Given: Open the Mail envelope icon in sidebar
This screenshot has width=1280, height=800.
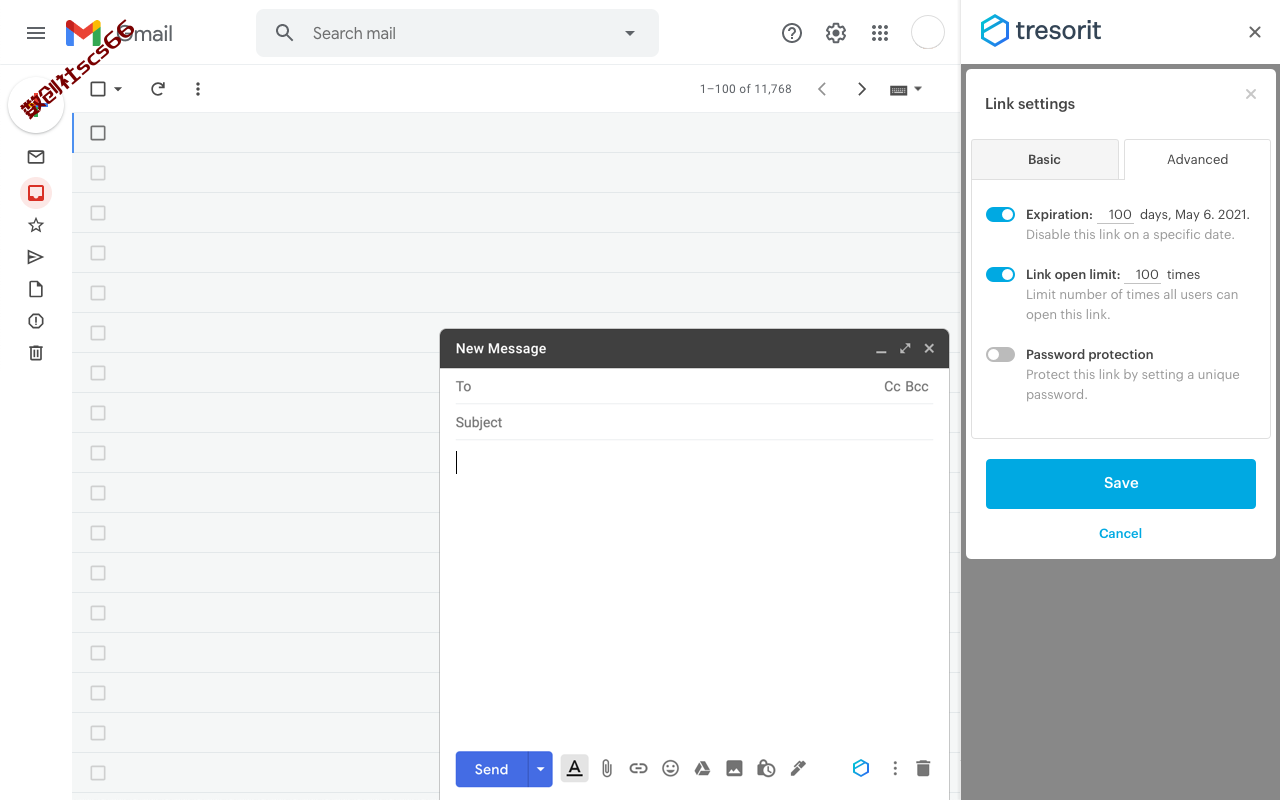Looking at the screenshot, I should tap(36, 157).
